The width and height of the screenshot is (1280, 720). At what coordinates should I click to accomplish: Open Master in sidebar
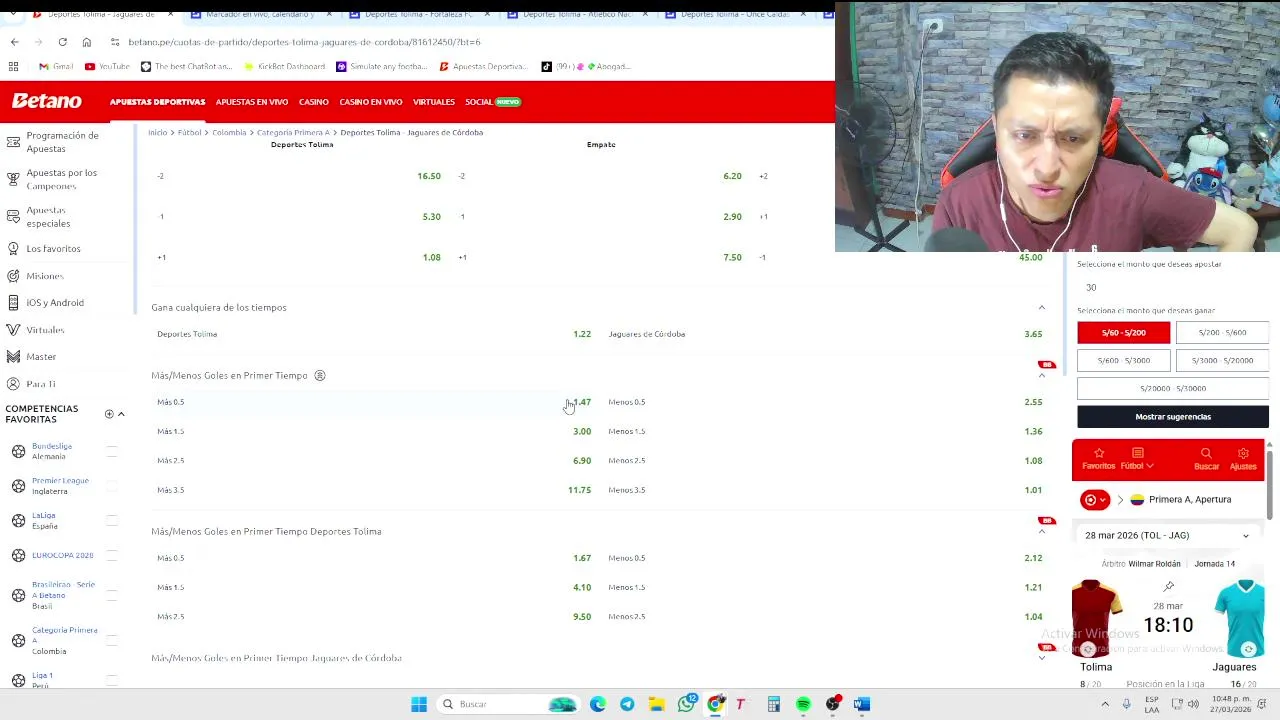[32, 356]
